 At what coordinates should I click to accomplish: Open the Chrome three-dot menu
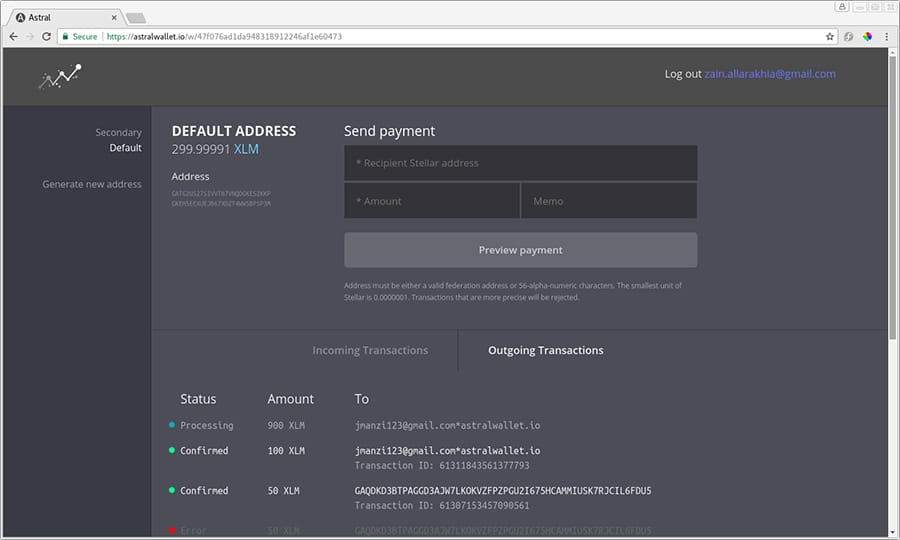[x=886, y=36]
